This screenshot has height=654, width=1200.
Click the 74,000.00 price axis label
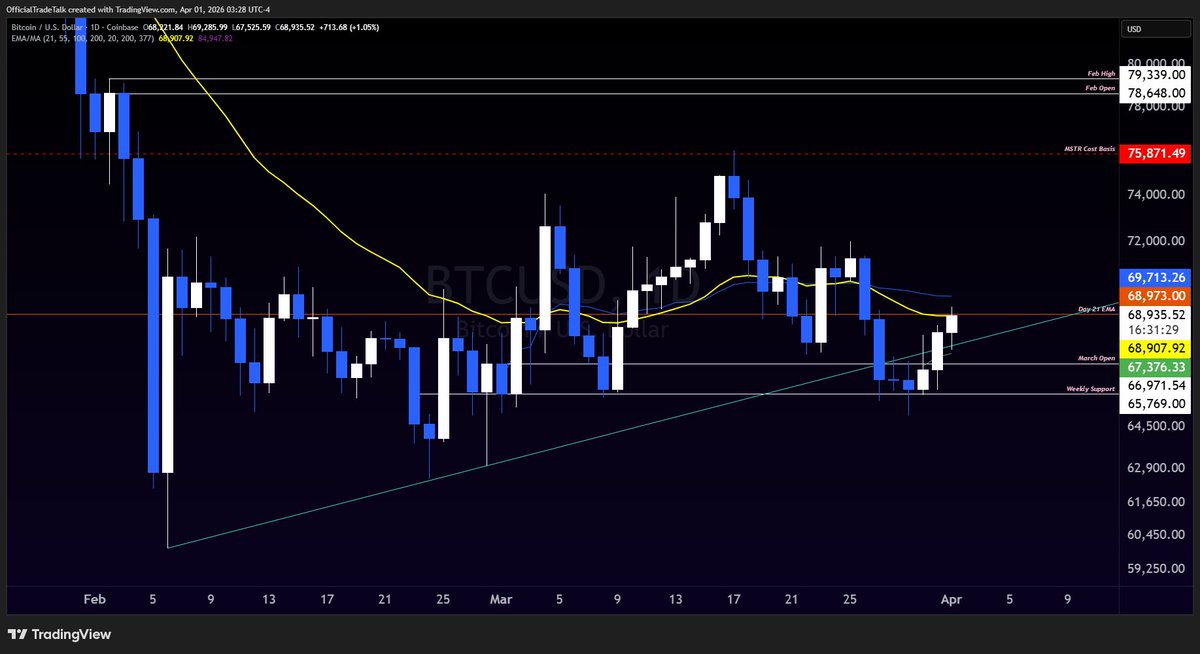pyautogui.click(x=1156, y=195)
